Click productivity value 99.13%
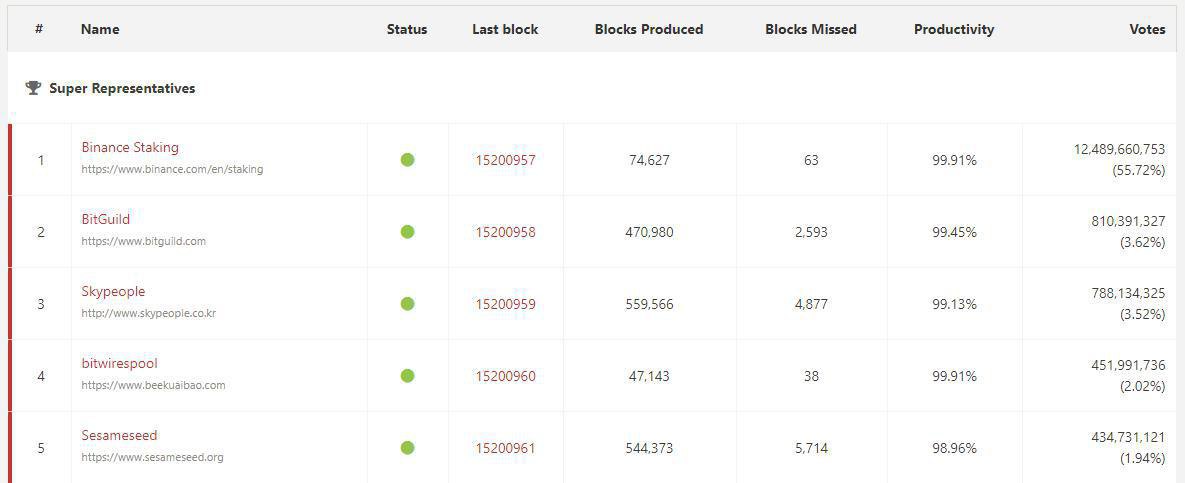Viewport: 1185px width, 483px height. (x=954, y=305)
